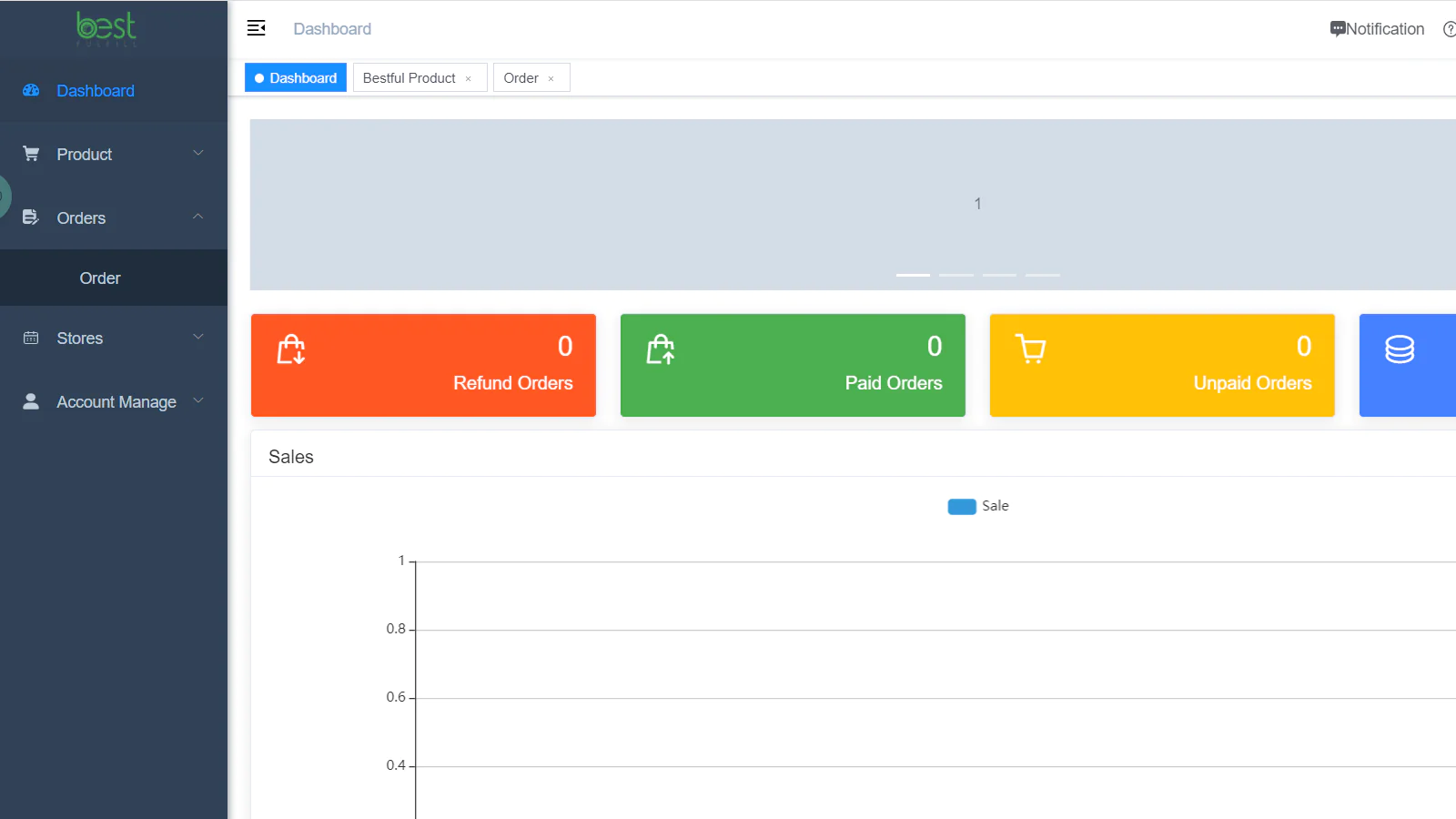Expand the Product menu chevron
Image resolution: width=1456 pixels, height=819 pixels.
[198, 153]
